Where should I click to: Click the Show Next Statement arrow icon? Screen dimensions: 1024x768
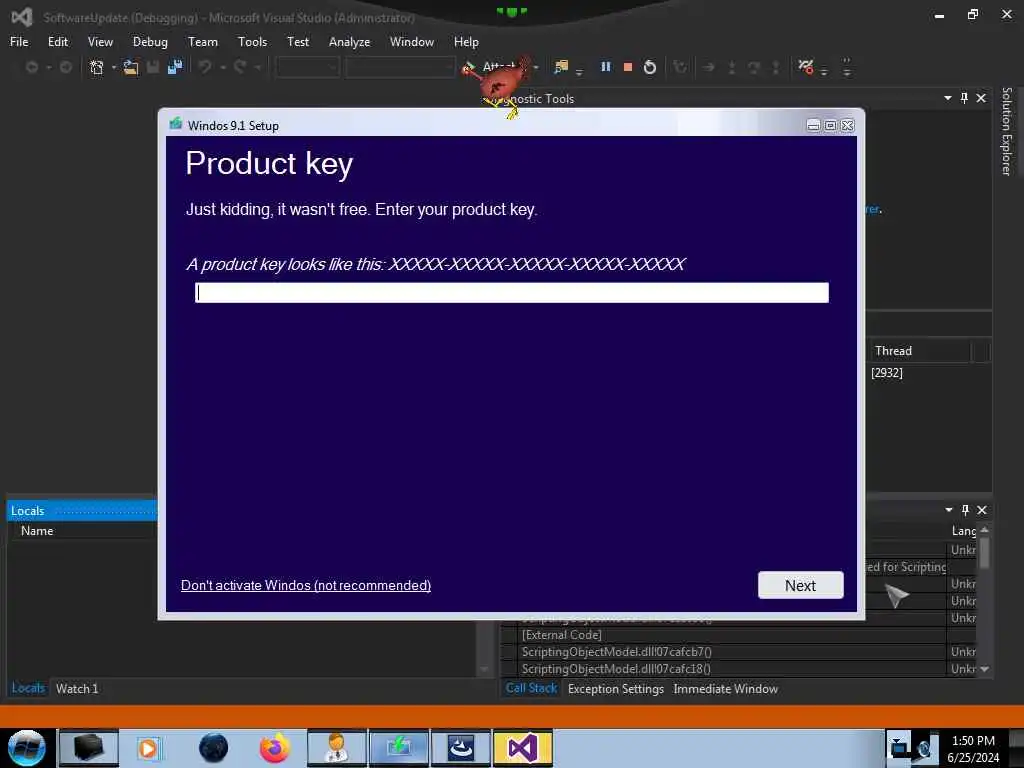(x=709, y=67)
